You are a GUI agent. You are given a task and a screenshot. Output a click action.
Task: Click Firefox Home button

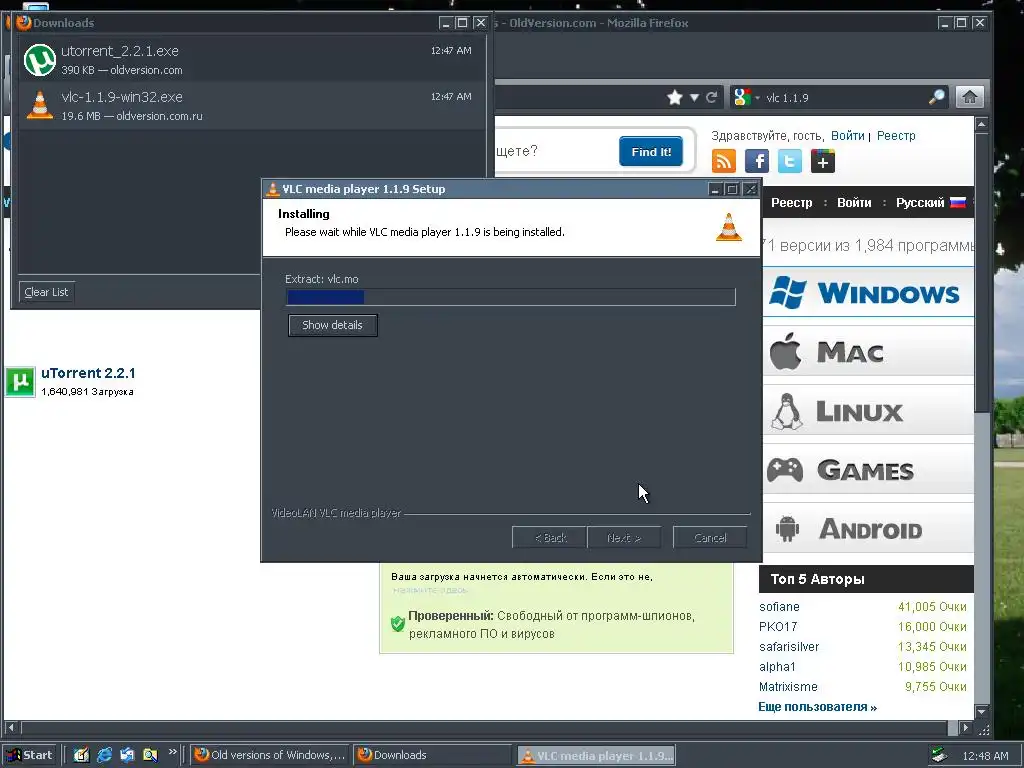pos(970,97)
